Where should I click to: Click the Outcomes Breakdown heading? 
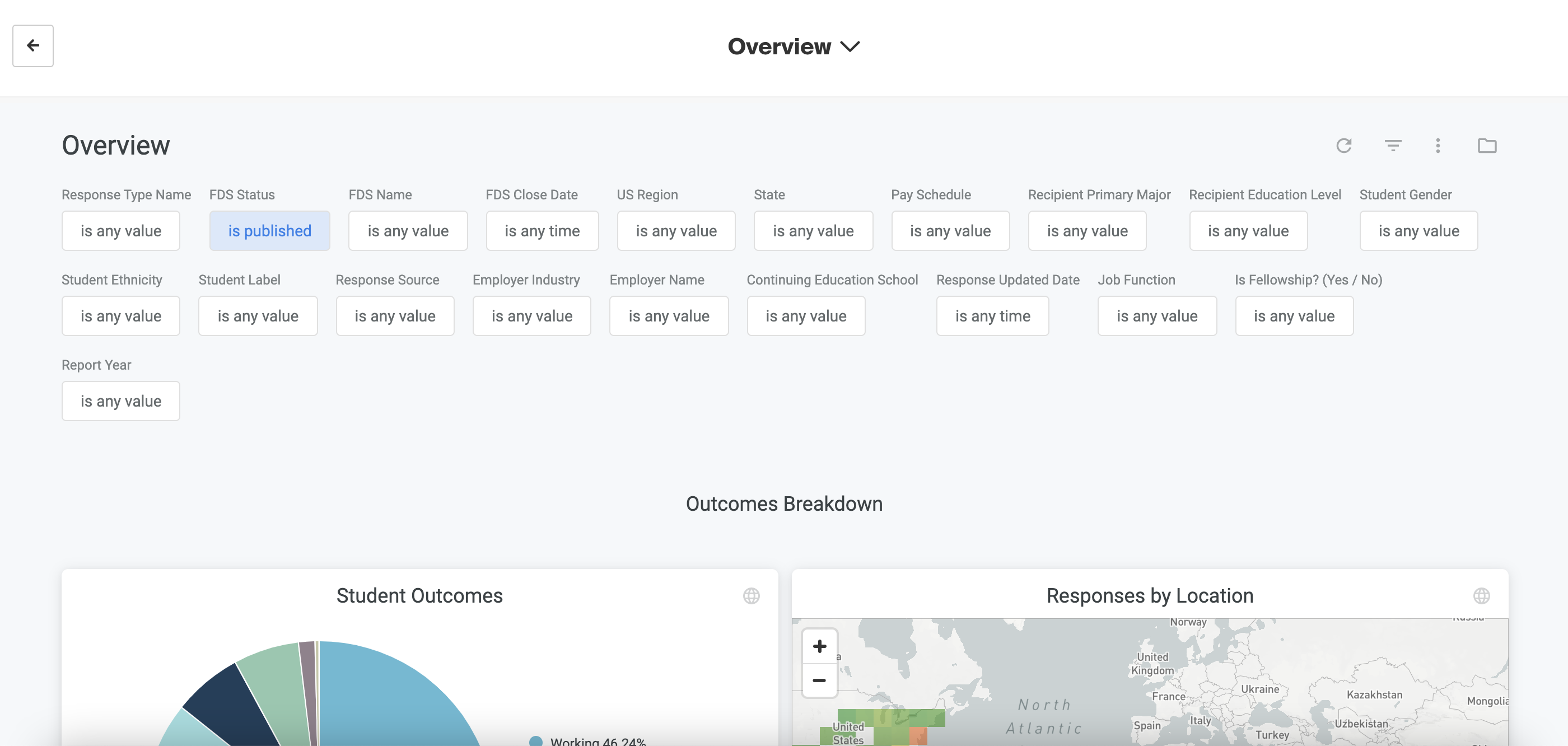point(784,503)
